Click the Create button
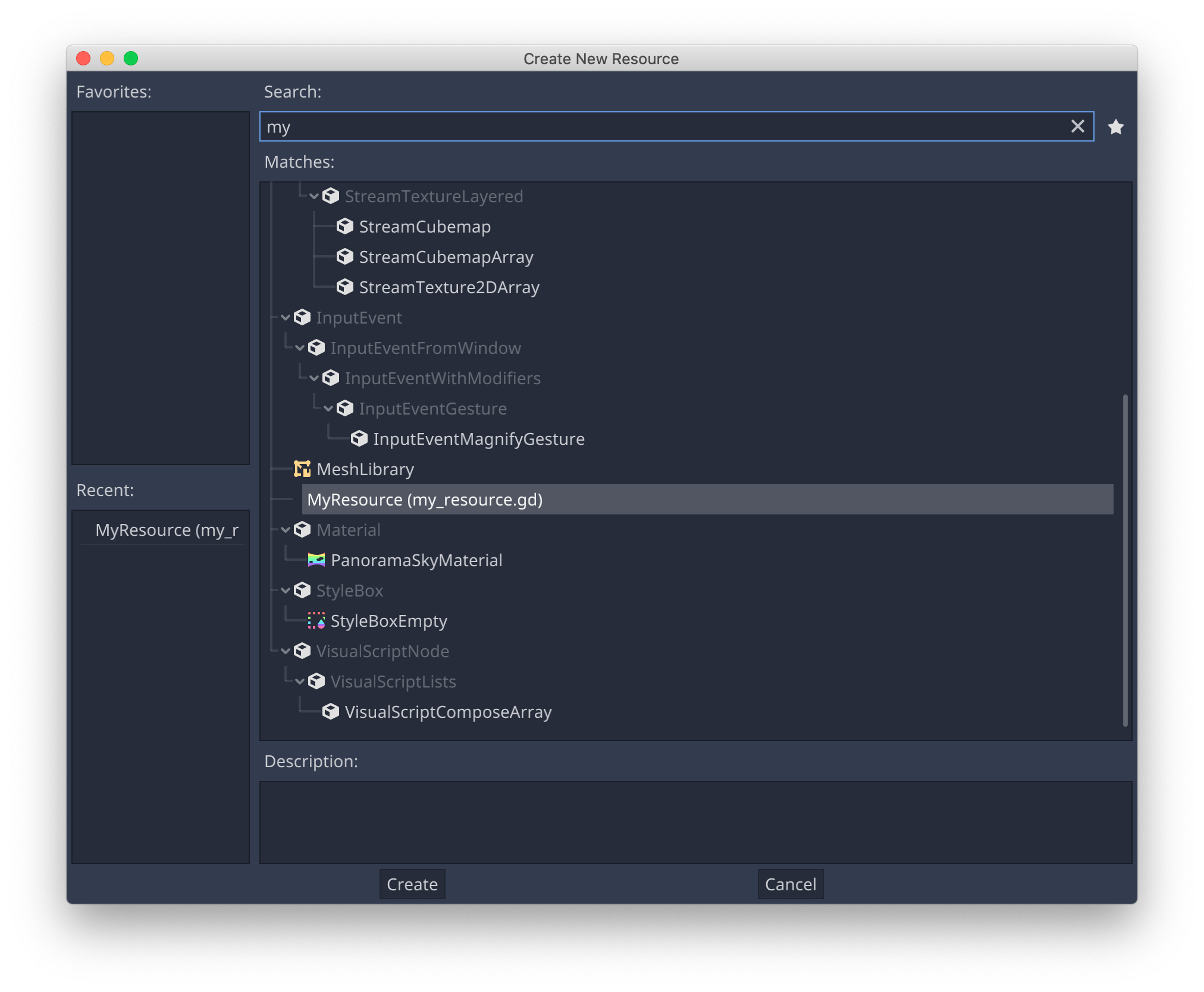 (412, 884)
